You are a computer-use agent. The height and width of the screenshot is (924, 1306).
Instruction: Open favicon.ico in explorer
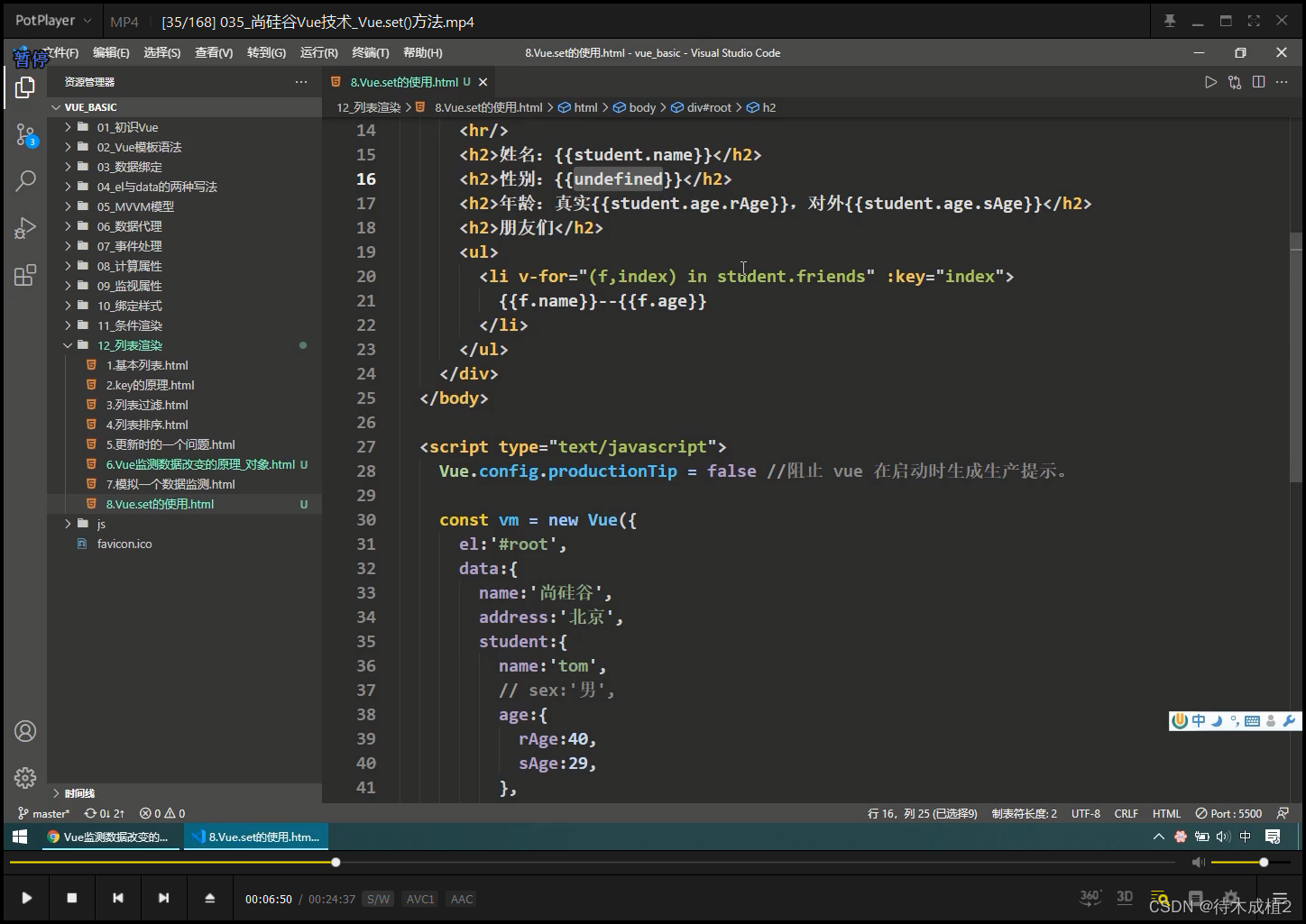click(184, 544)
